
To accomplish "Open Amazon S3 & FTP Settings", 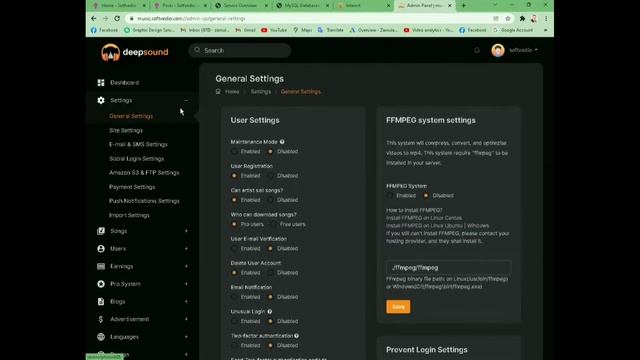I will 144,173.
